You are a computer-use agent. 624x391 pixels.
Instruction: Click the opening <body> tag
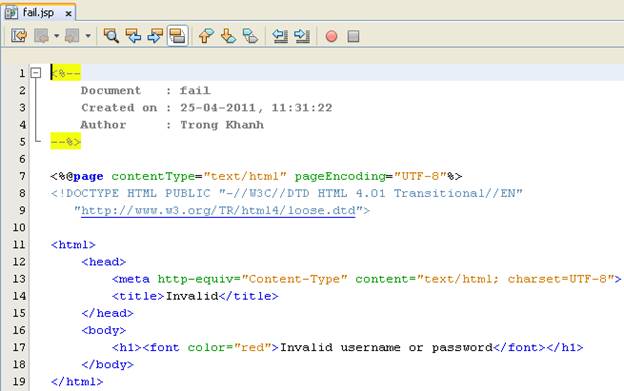coord(104,331)
